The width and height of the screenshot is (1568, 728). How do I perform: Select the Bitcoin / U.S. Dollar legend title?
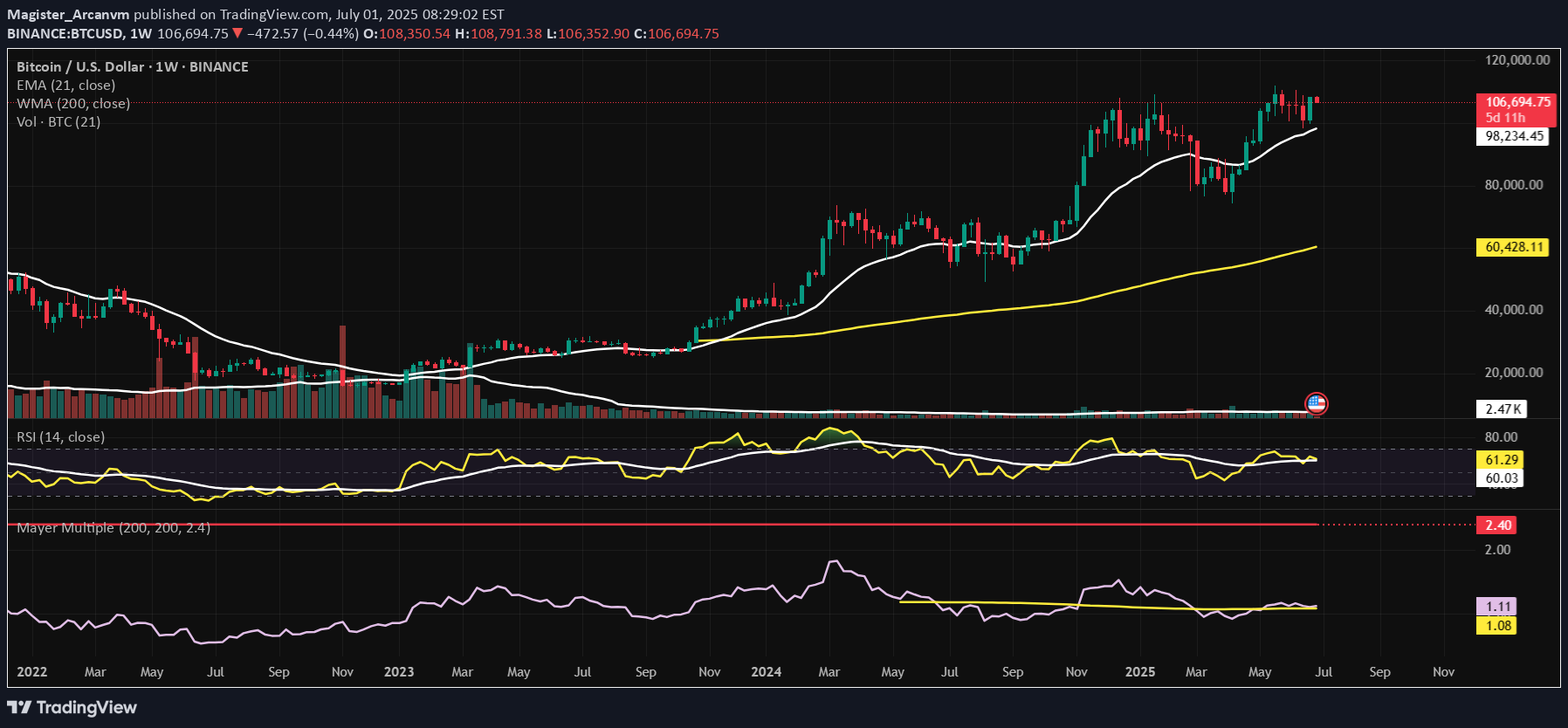[133, 67]
